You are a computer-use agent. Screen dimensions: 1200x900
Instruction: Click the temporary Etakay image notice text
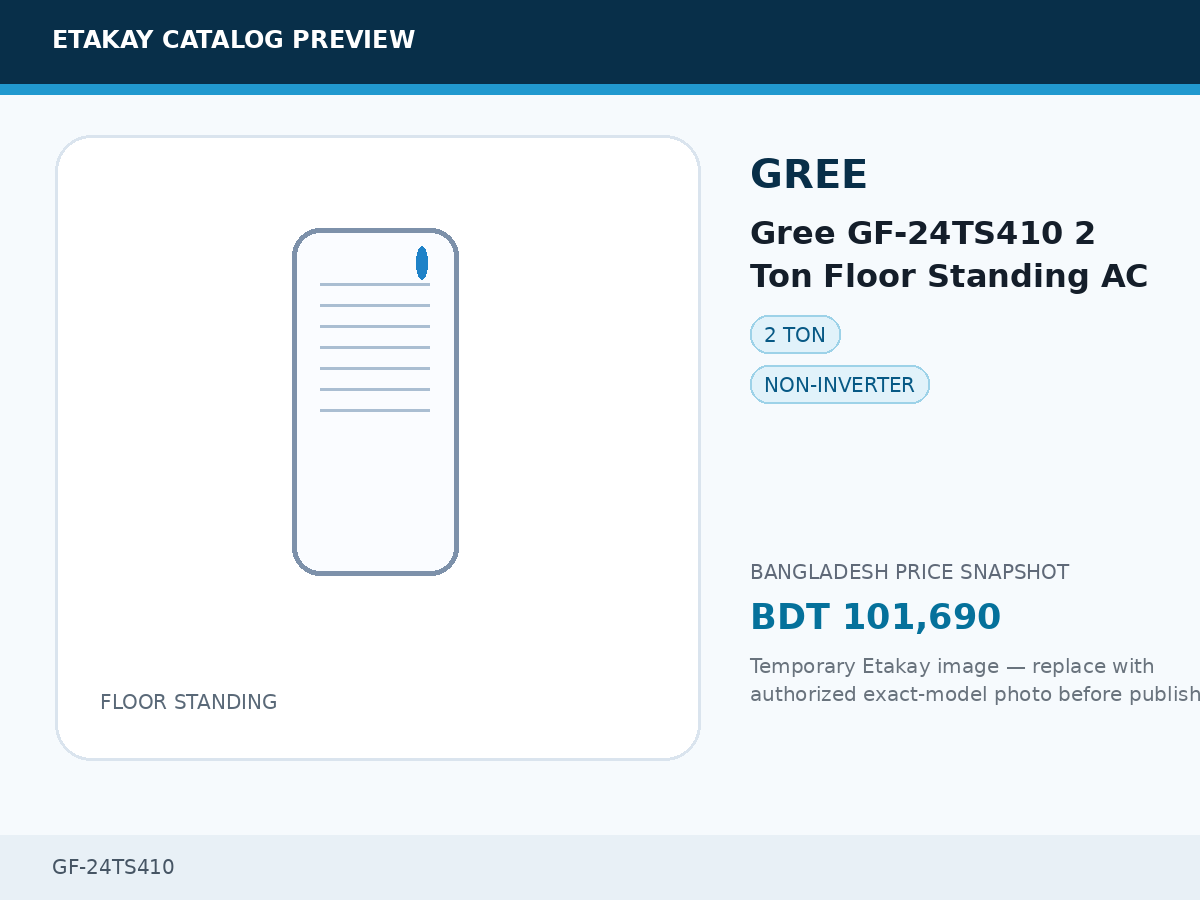tap(975, 680)
